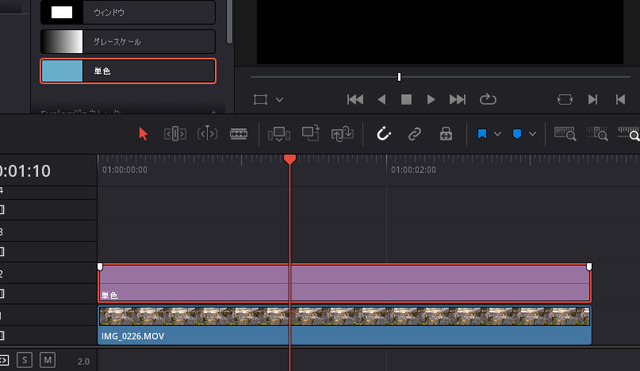This screenshot has height=371, width=640.
Task: Click the generators list scrollbar
Action: click(x=229, y=21)
